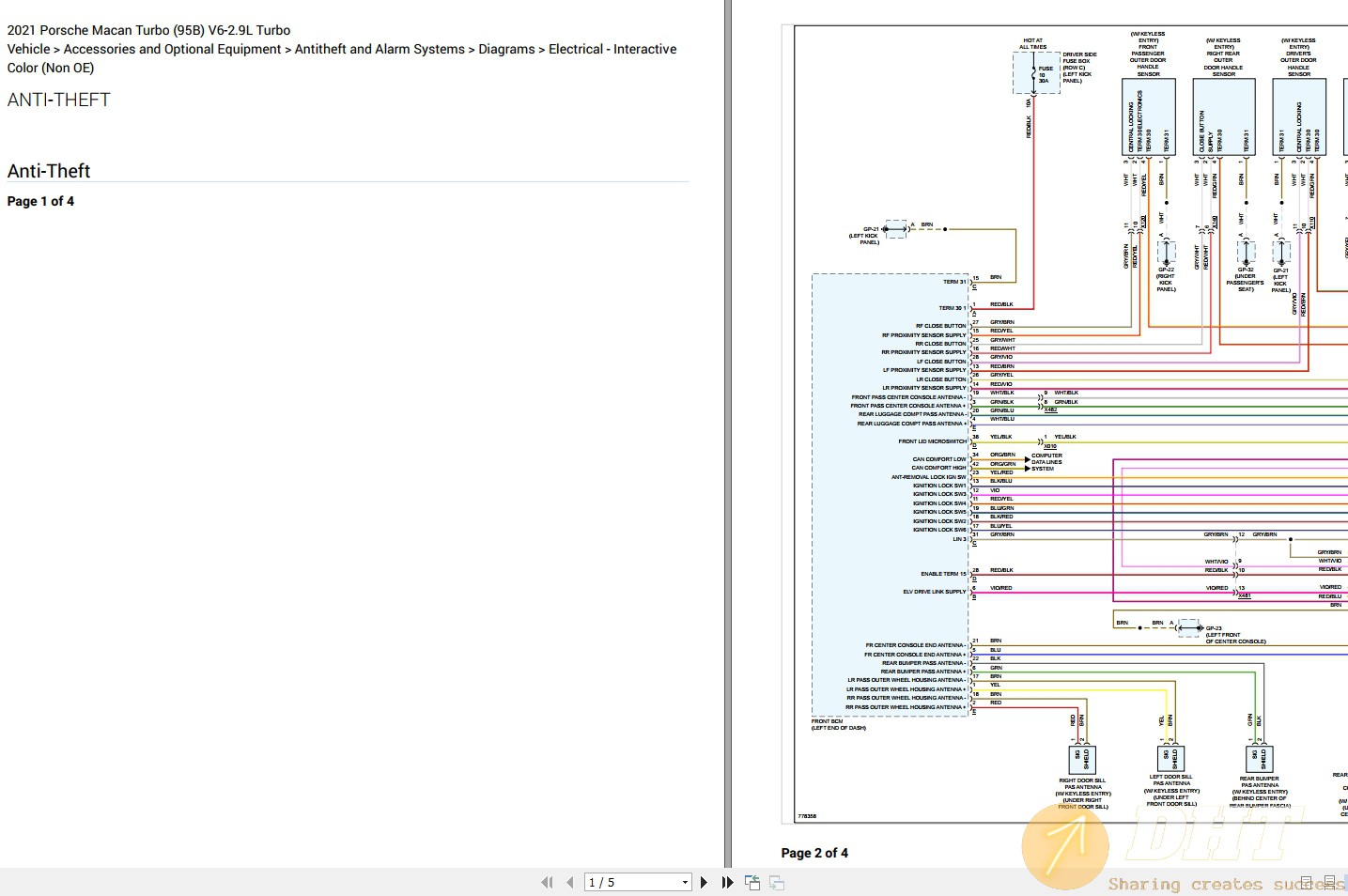Image resolution: width=1348 pixels, height=896 pixels.
Task: Click the 'CAN COMFORT LOW' pin label
Action: pos(939,459)
